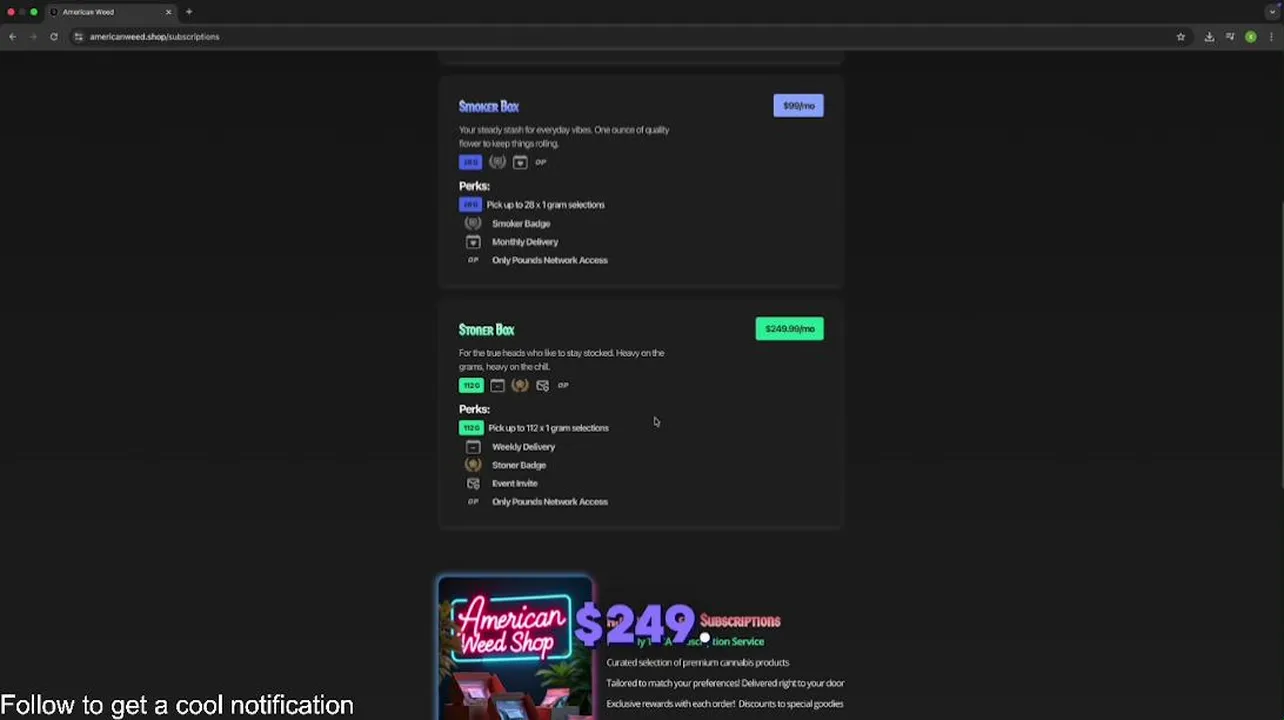The width and height of the screenshot is (1284, 720).
Task: Go back with the browser back arrow
Action: point(12,37)
